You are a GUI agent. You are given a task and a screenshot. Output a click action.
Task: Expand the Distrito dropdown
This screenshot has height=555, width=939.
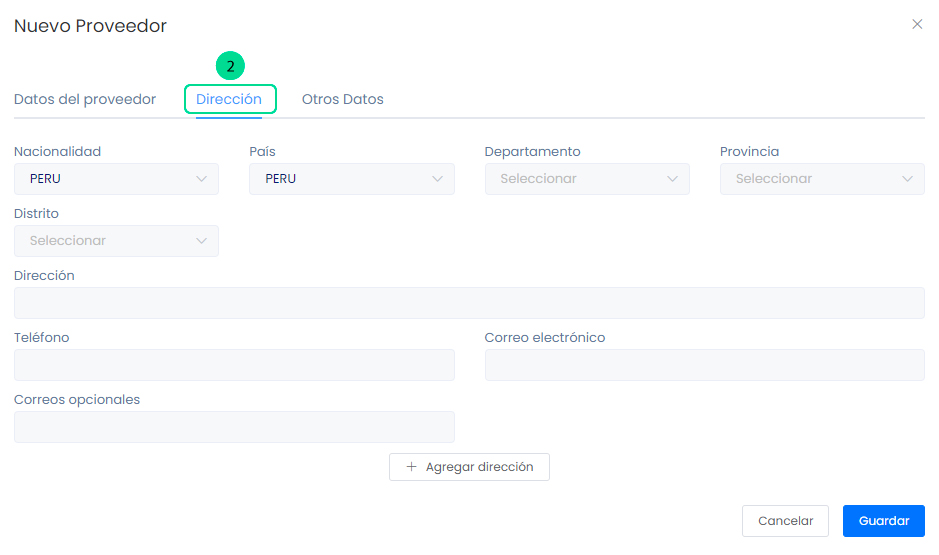(116, 241)
